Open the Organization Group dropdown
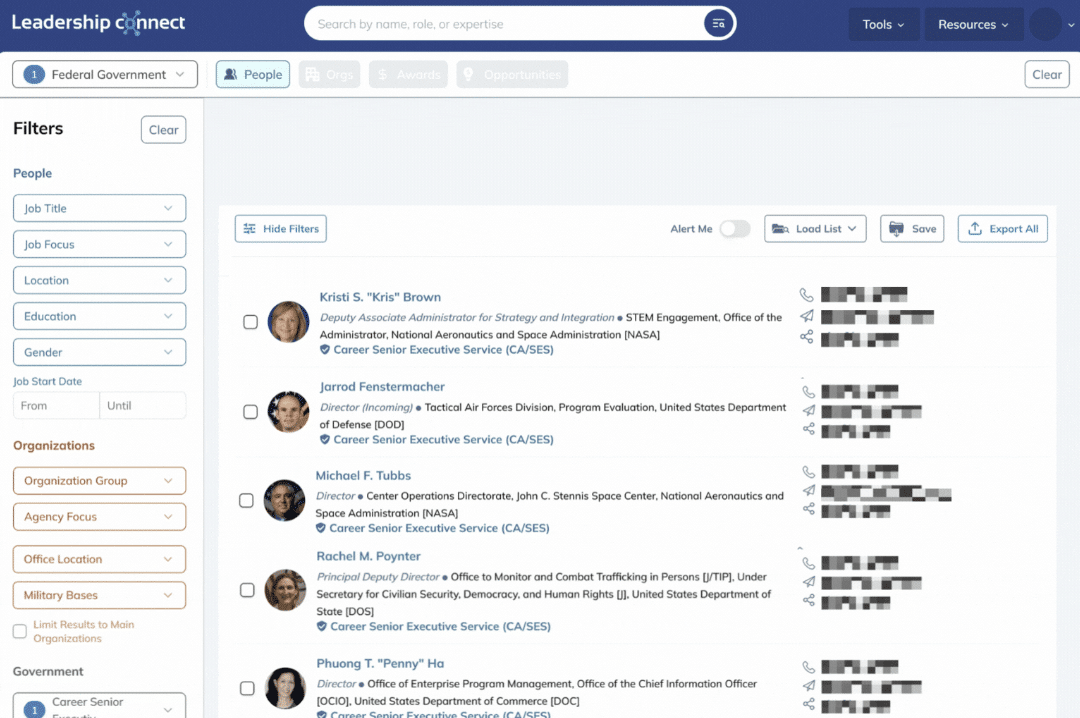Screen dimensions: 1080x718 tap(99, 481)
